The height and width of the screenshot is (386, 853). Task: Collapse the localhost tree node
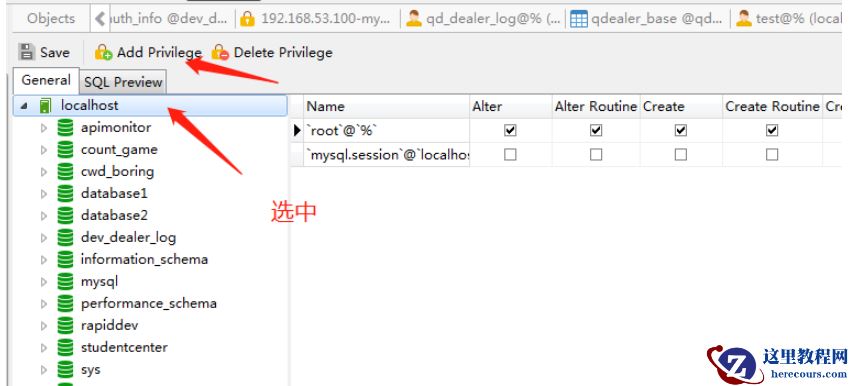click(24, 107)
